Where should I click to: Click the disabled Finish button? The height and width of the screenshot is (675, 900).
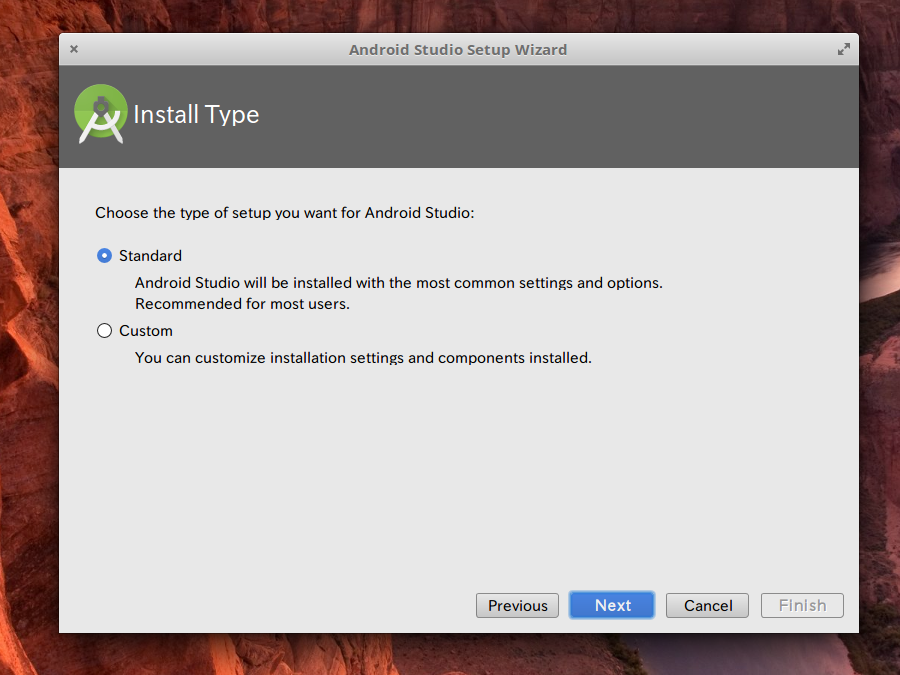tap(802, 606)
